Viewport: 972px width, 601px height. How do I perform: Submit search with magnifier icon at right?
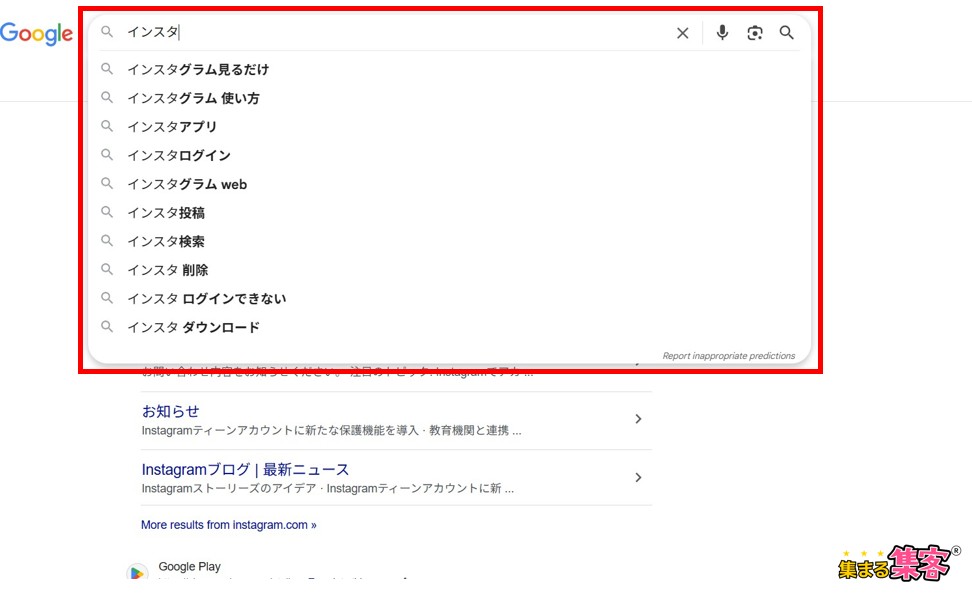[x=787, y=32]
